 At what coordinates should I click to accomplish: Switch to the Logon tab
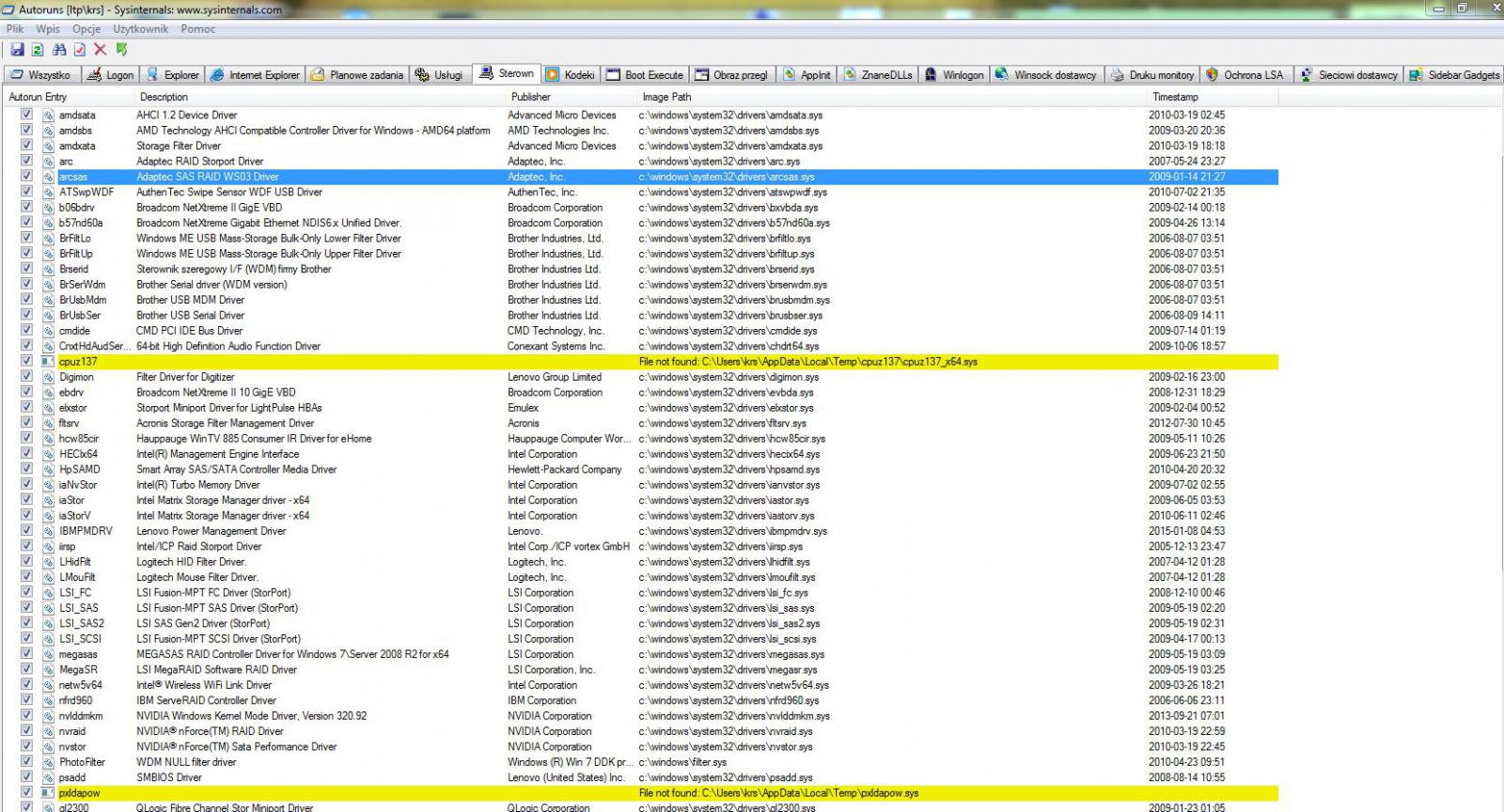(111, 74)
